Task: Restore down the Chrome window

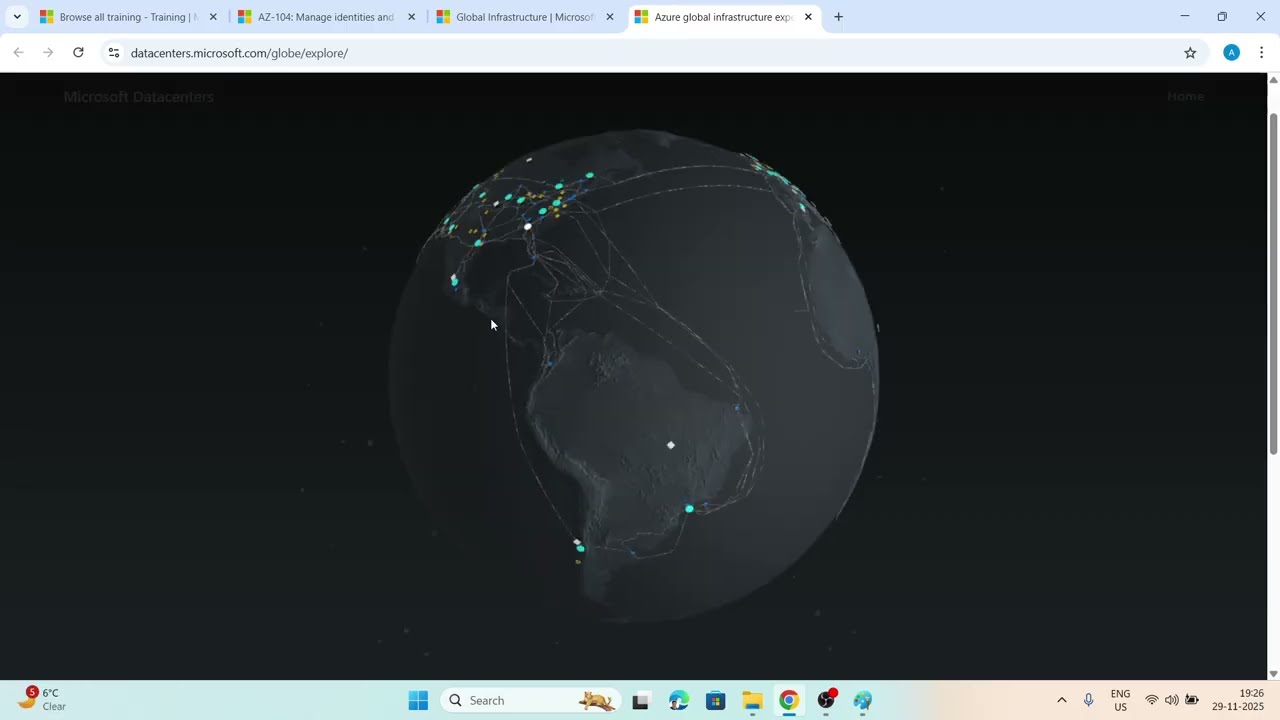Action: [1222, 17]
